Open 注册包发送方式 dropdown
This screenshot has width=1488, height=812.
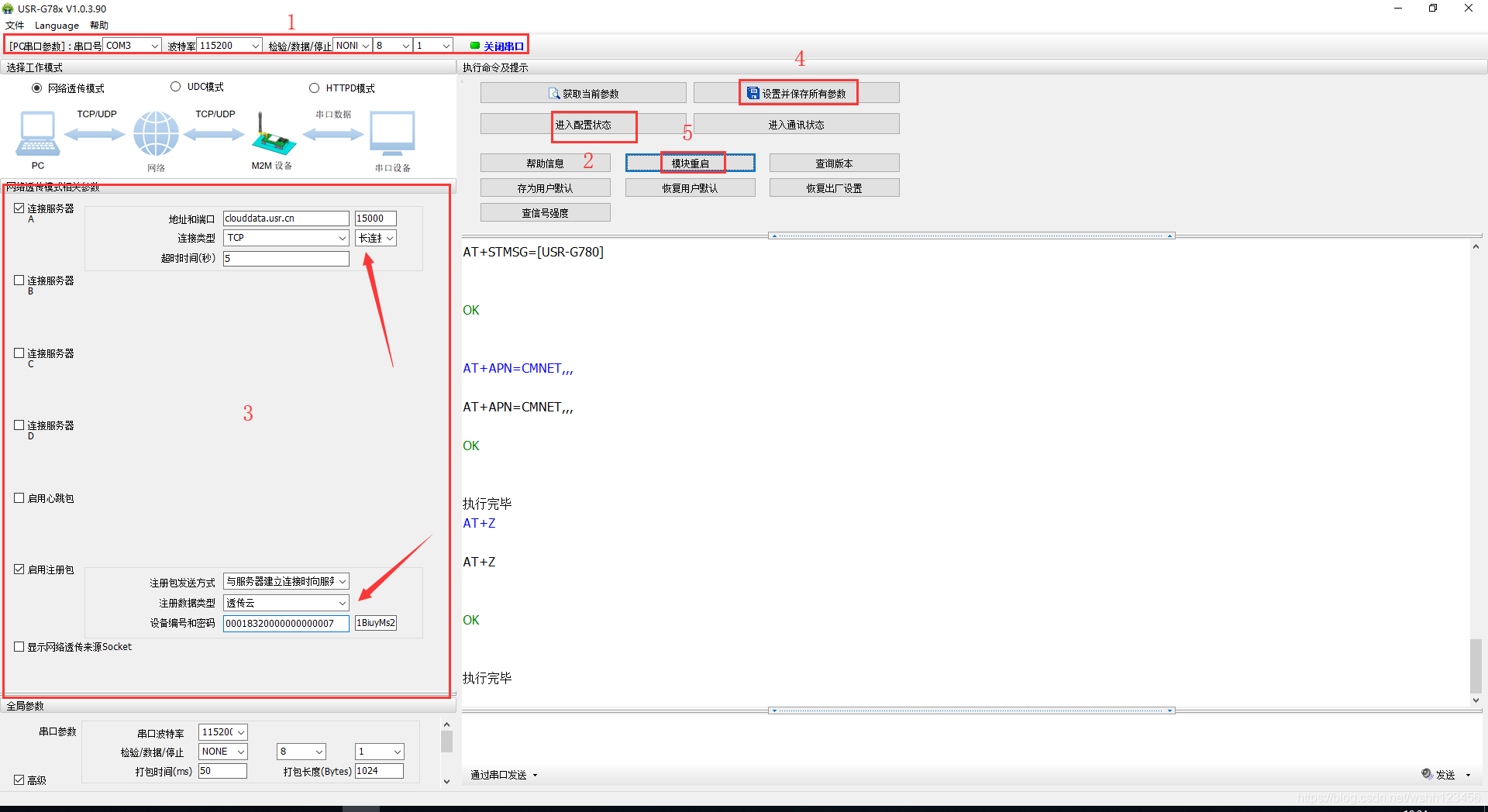(286, 581)
